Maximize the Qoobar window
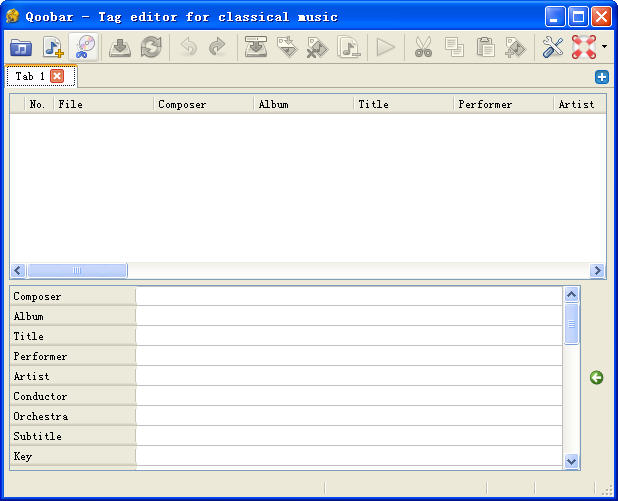618x501 pixels. click(x=578, y=17)
